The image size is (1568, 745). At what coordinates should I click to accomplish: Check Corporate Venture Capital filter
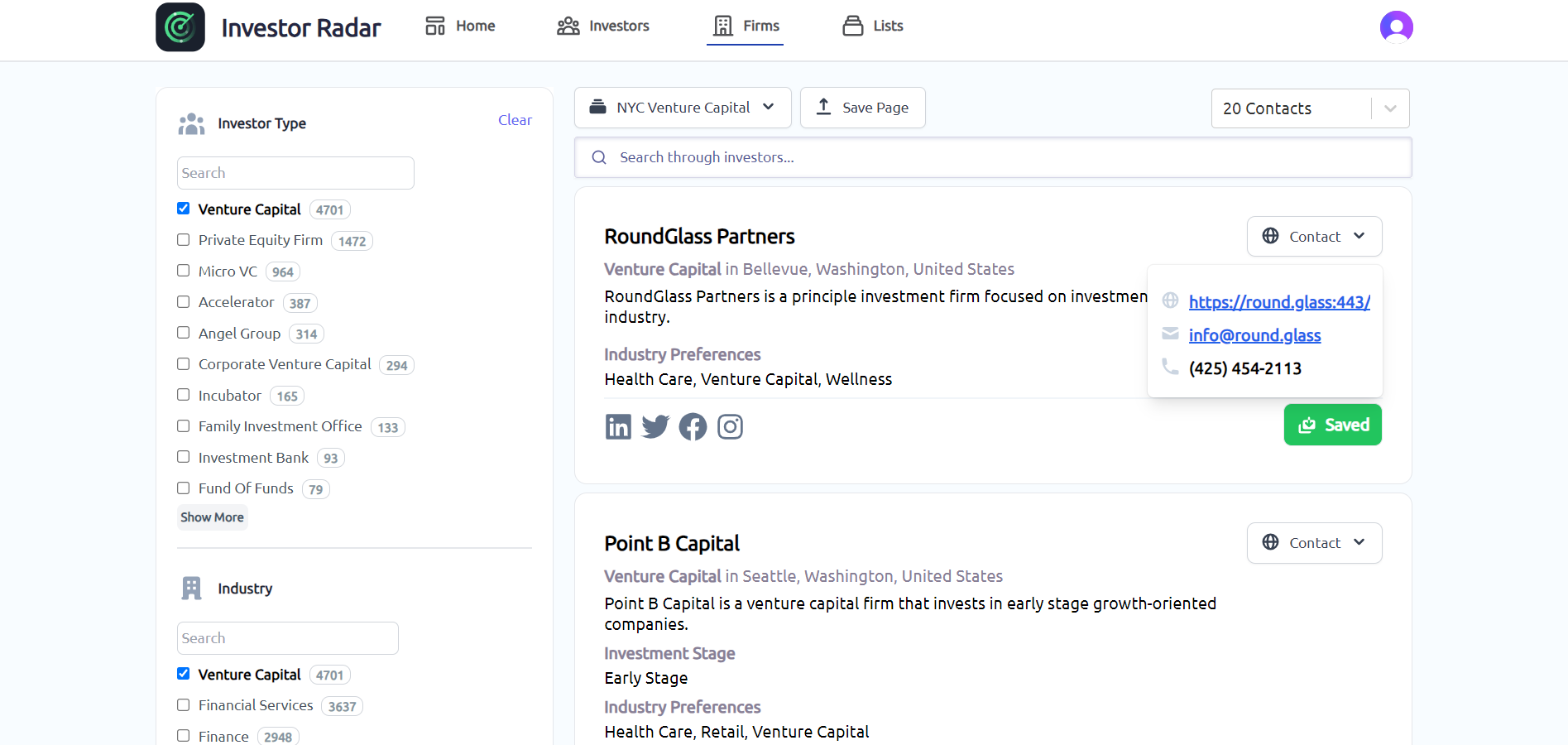pos(184,364)
